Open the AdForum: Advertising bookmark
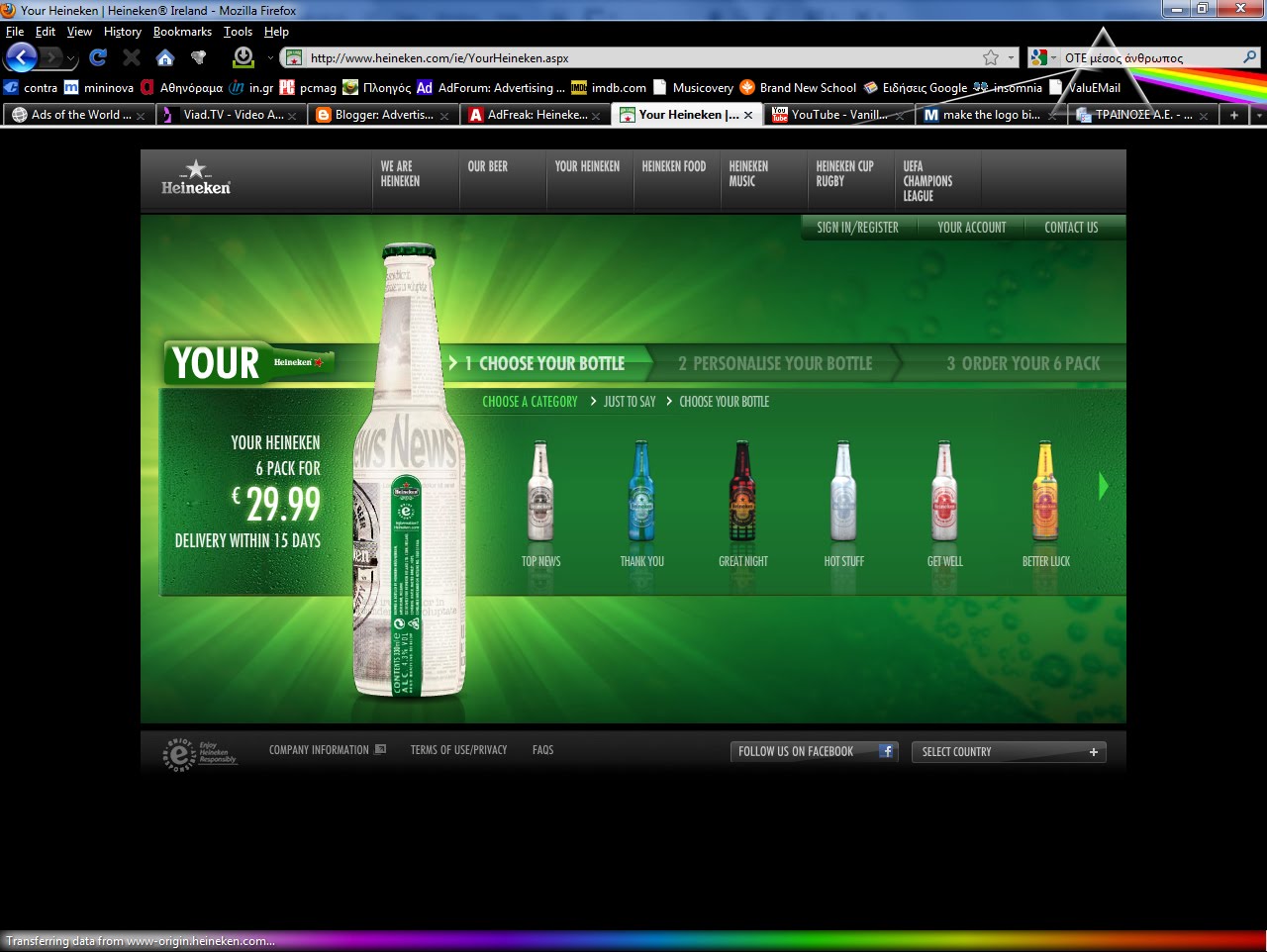 491,87
